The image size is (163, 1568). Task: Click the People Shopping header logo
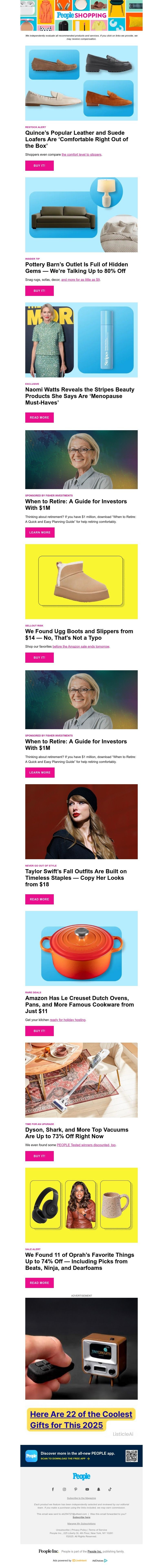81,15
